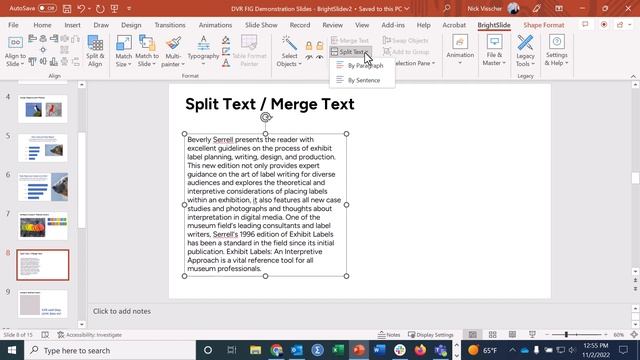640x360 pixels.
Task: Open Excel from taskbar
Action: click(338, 350)
